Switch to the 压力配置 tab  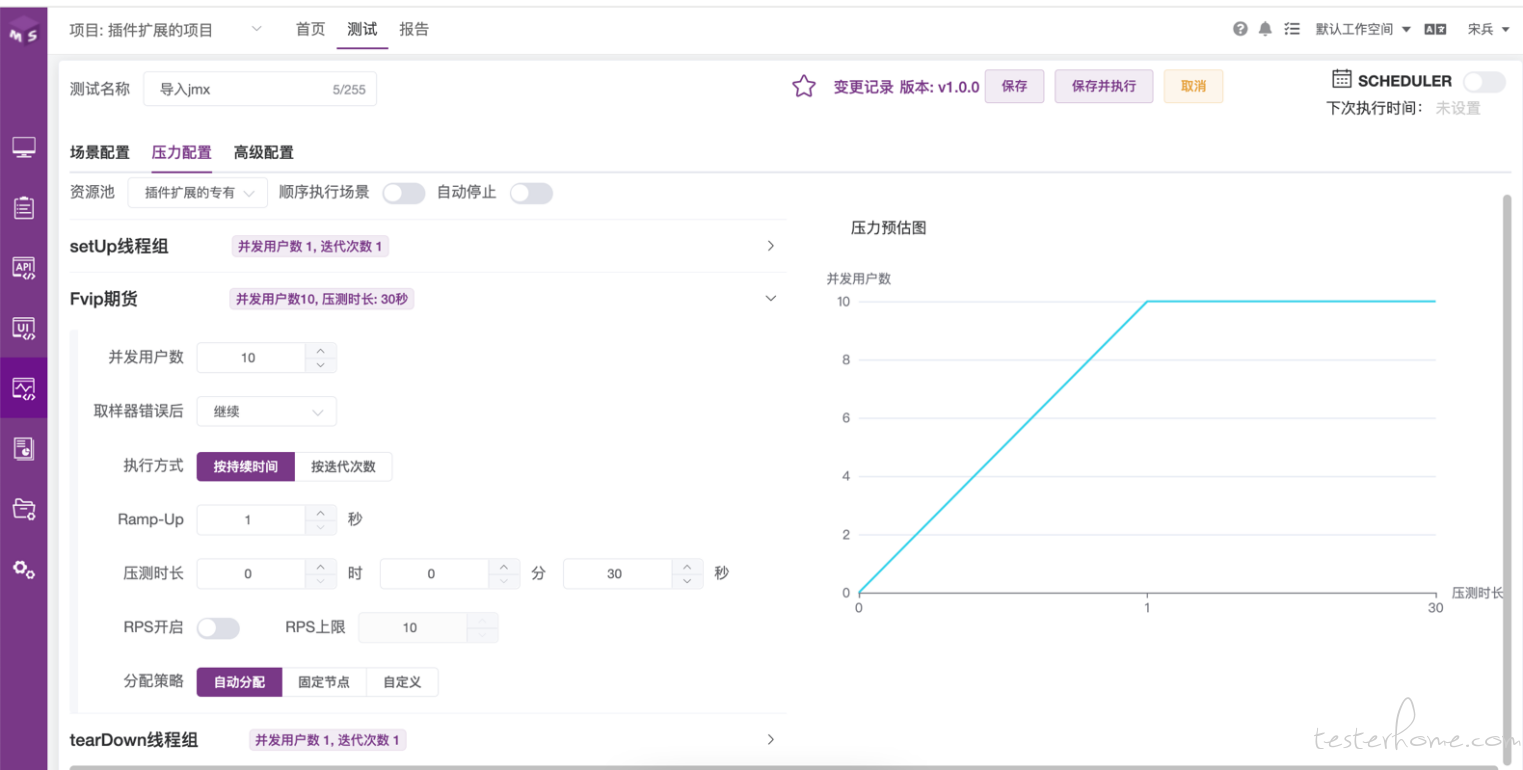pyautogui.click(x=182, y=153)
